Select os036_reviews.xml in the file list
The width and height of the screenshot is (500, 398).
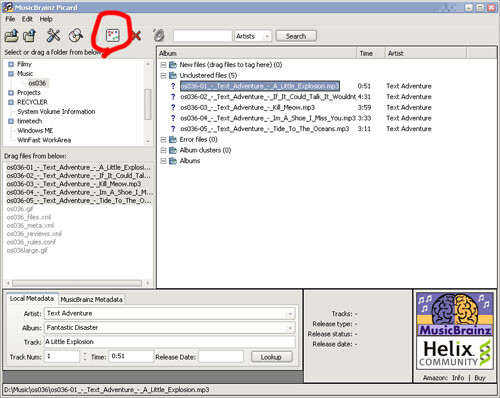[34, 234]
